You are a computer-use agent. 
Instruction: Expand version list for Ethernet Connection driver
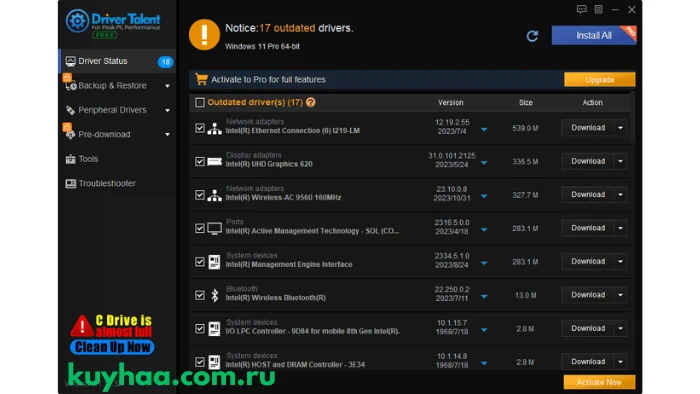pos(484,130)
